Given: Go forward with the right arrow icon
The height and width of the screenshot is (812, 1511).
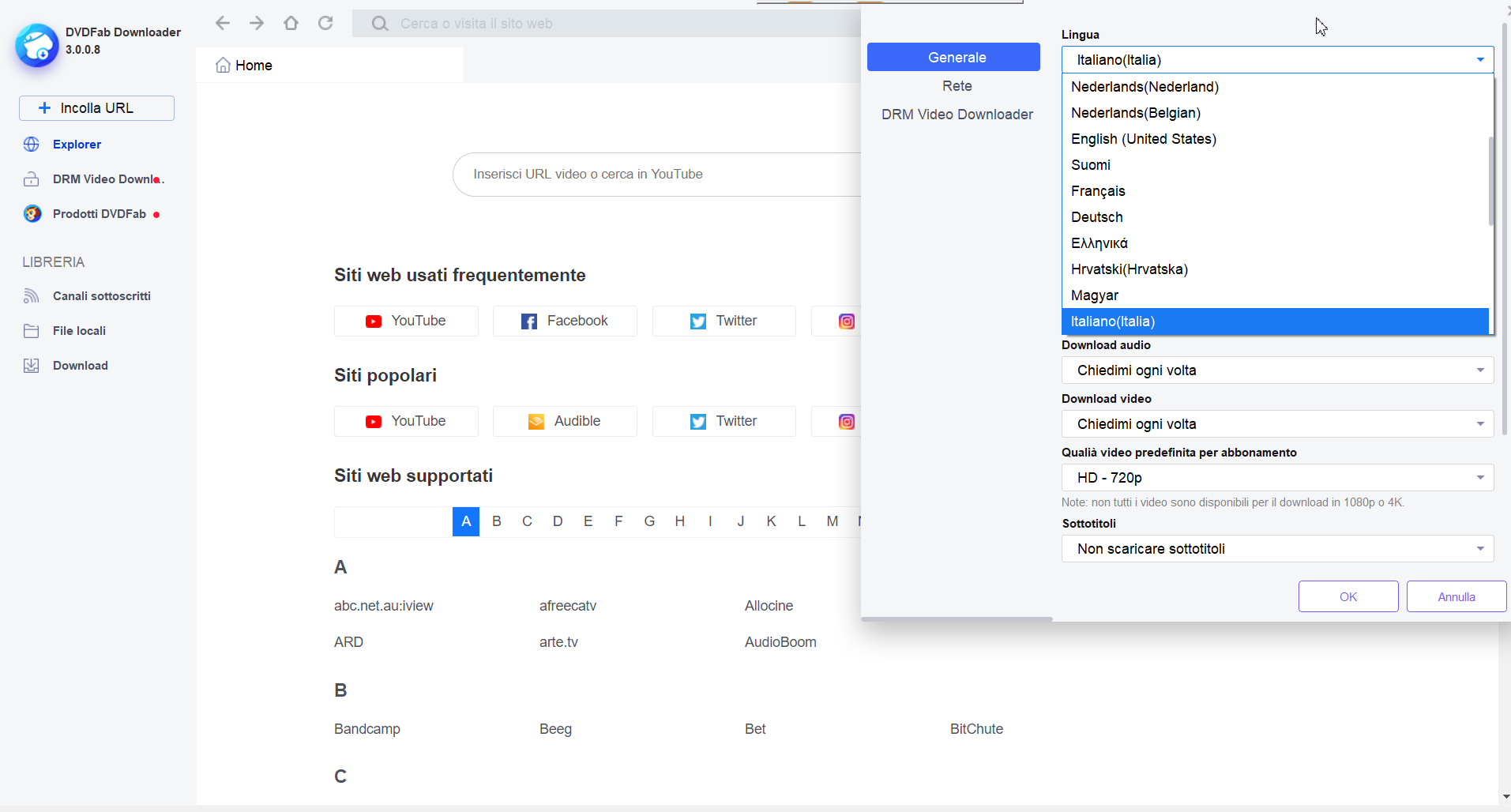Looking at the screenshot, I should click(x=257, y=23).
